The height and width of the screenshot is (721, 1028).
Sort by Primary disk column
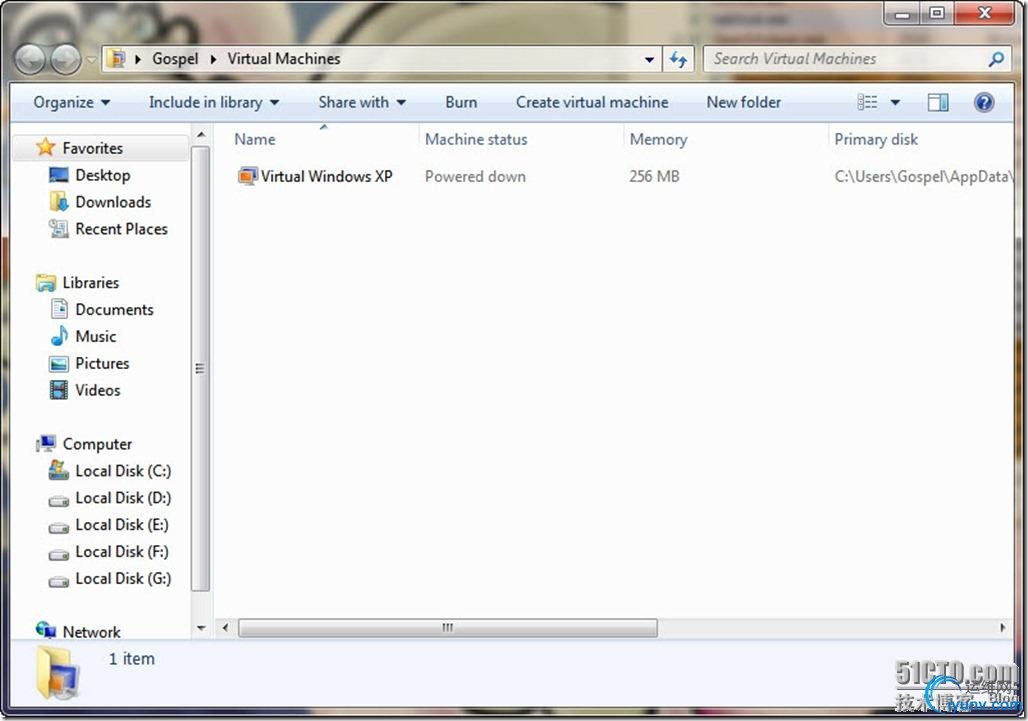(x=876, y=139)
